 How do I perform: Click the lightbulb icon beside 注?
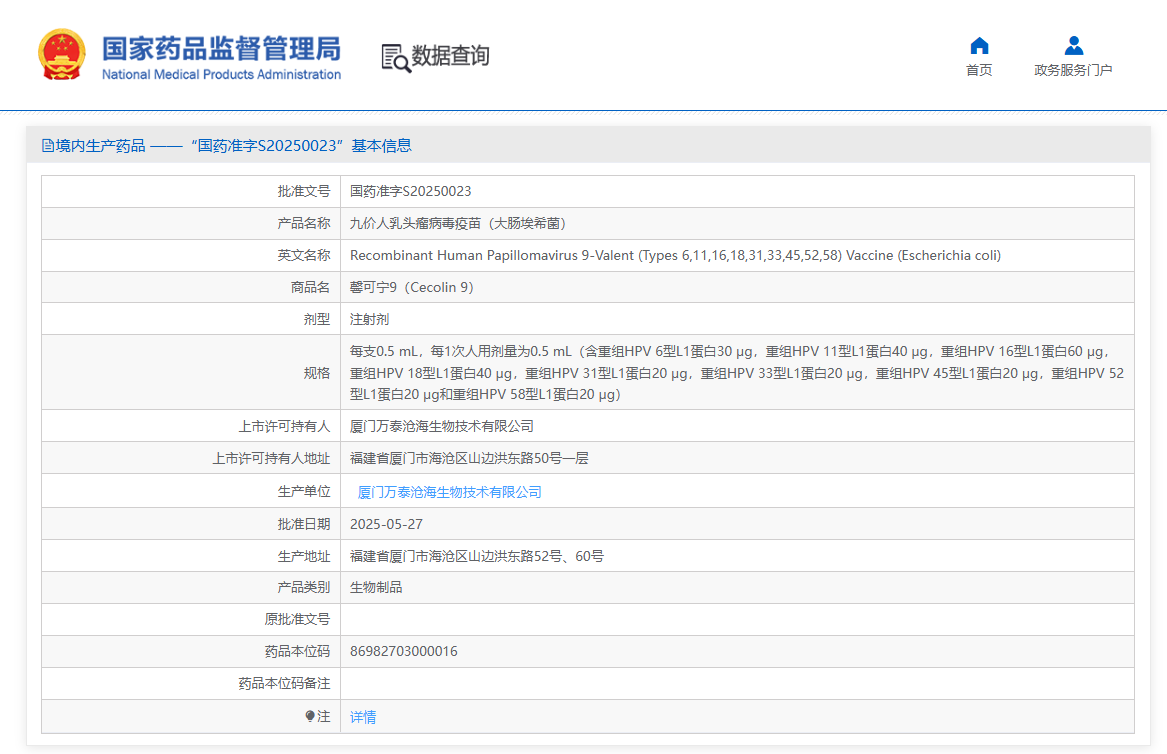click(310, 716)
